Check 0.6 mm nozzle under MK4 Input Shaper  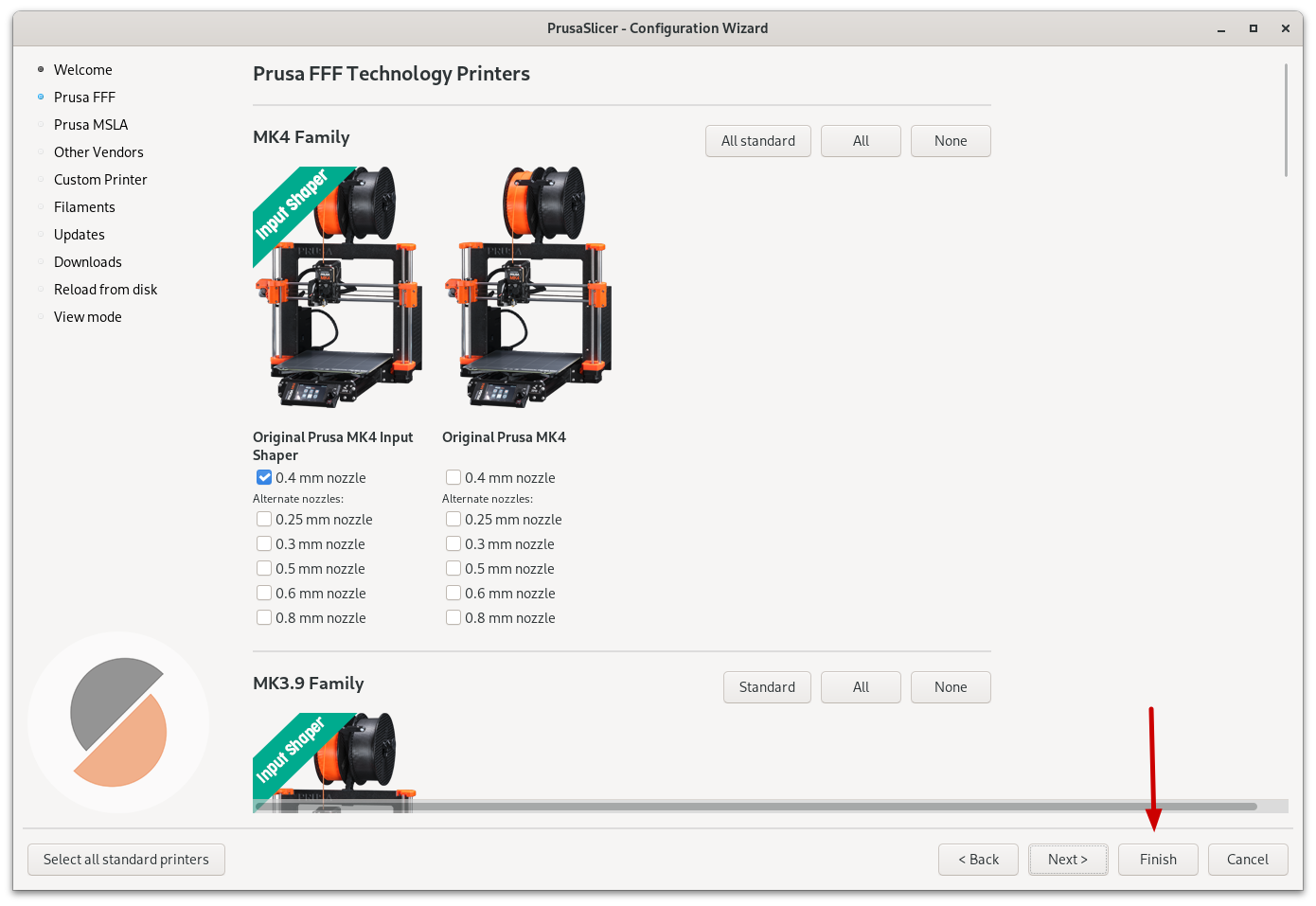(x=264, y=594)
